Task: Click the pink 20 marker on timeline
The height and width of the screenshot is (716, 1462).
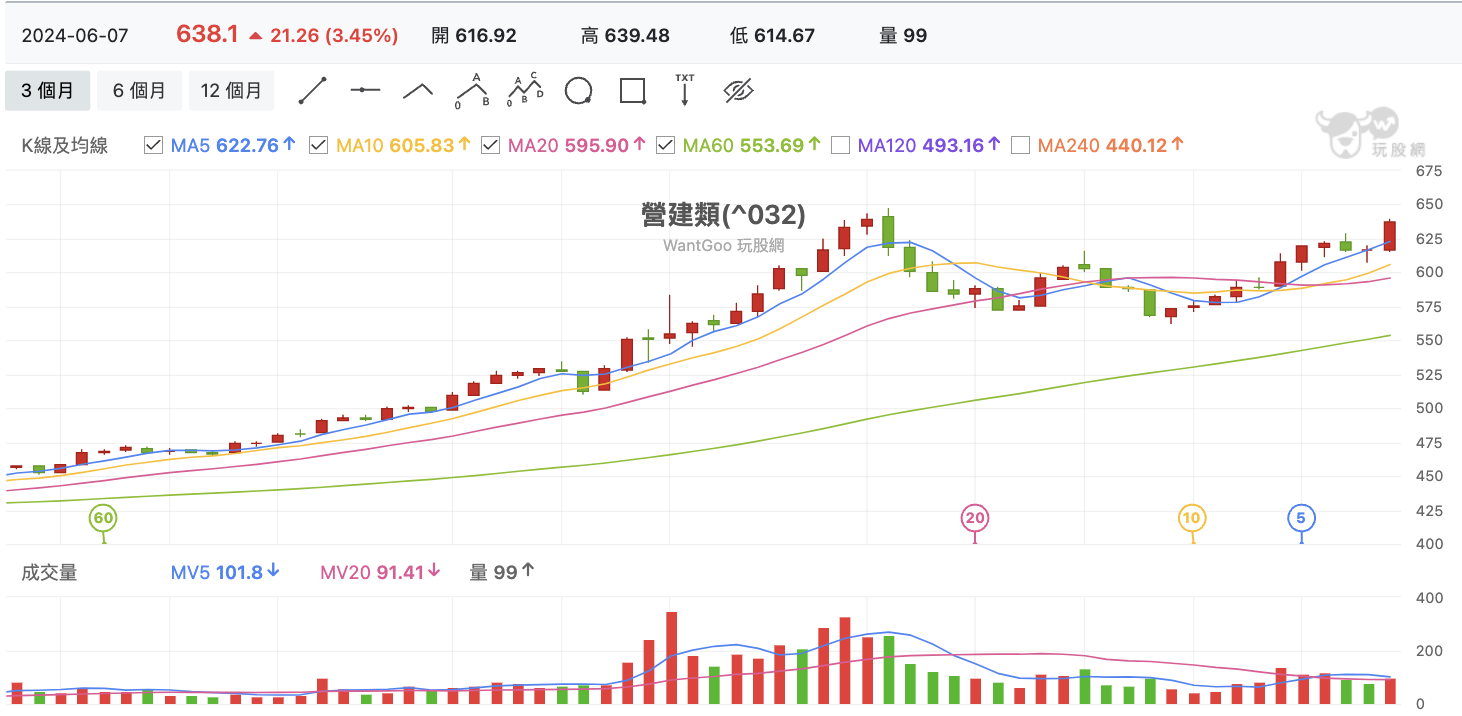Action: [975, 518]
